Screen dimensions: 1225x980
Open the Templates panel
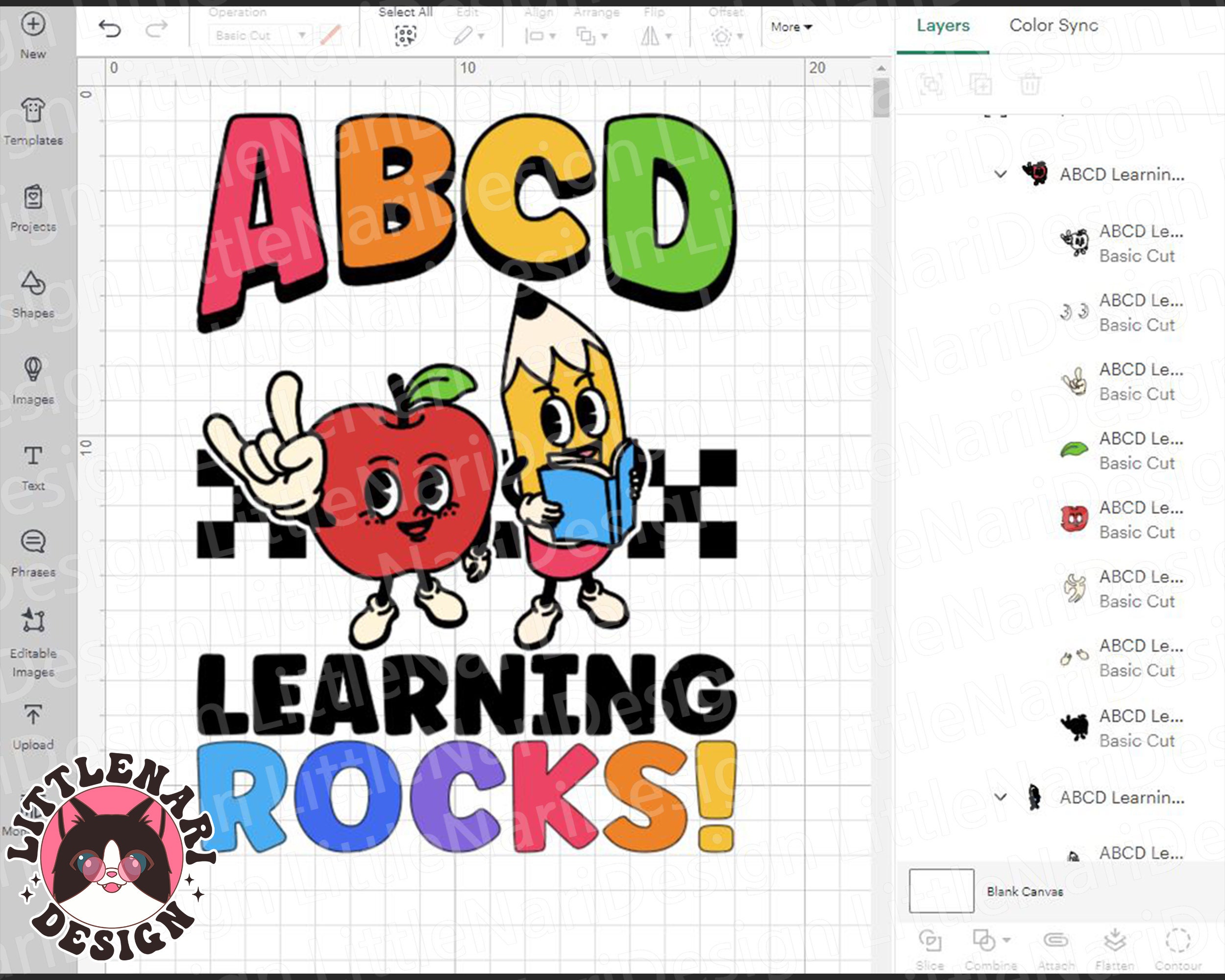click(x=33, y=121)
